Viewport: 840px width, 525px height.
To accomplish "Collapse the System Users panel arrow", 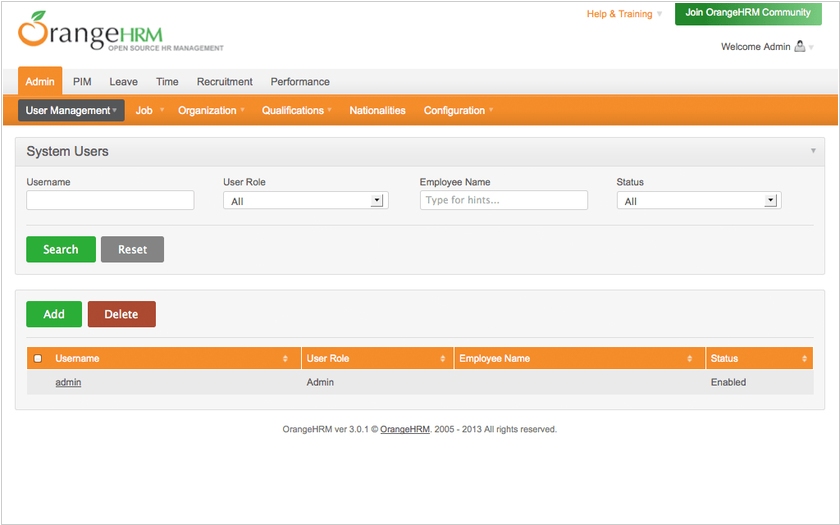I will pos(813,151).
